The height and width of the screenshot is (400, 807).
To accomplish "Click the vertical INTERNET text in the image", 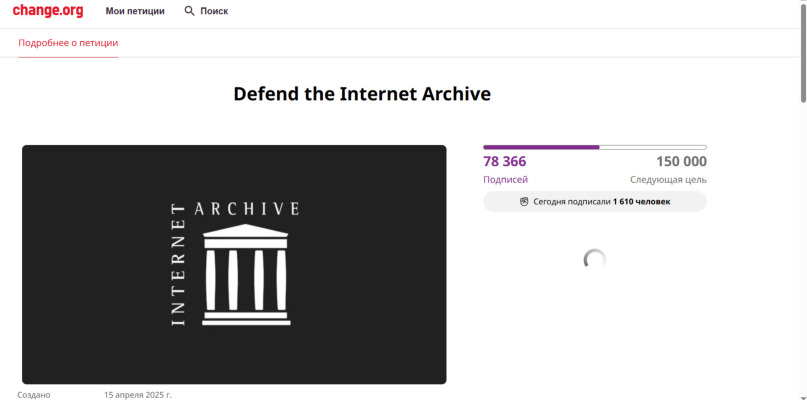I will point(180,265).
